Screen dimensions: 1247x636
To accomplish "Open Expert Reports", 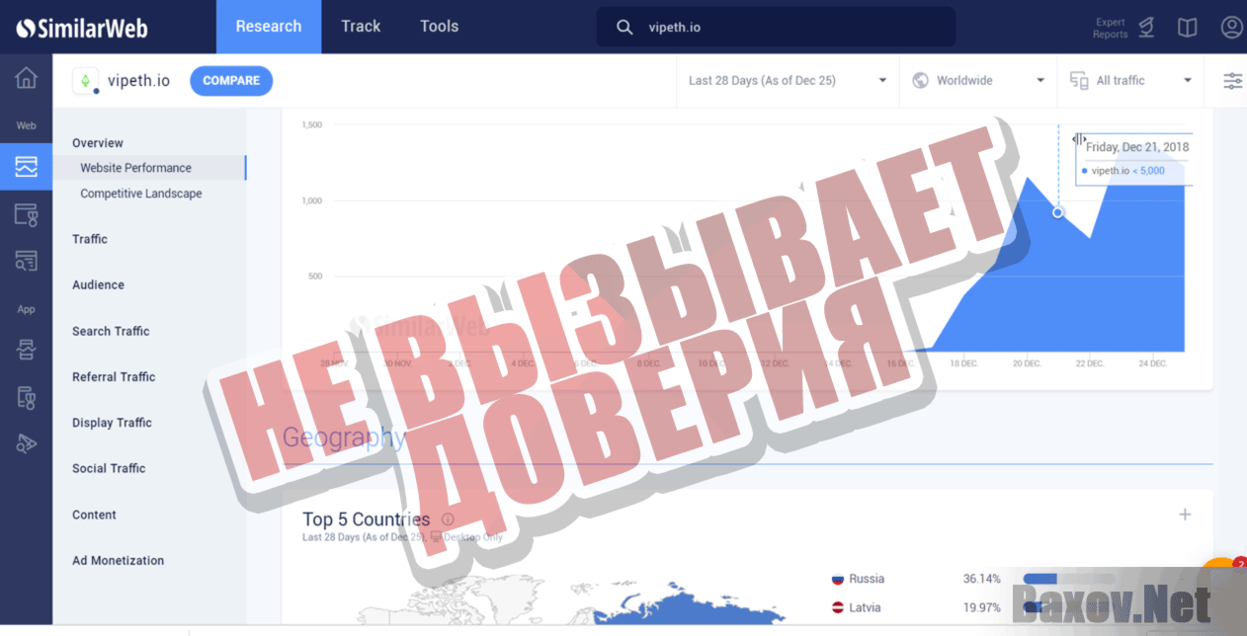I will coord(1124,28).
